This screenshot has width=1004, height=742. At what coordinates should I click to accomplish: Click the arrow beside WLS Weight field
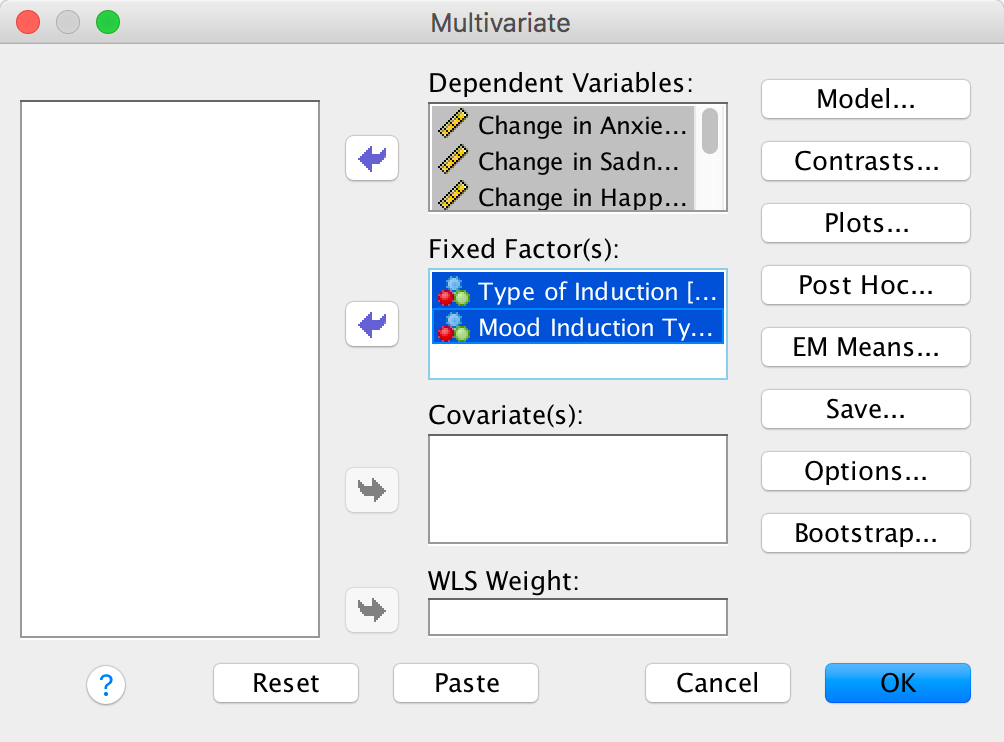tap(372, 609)
